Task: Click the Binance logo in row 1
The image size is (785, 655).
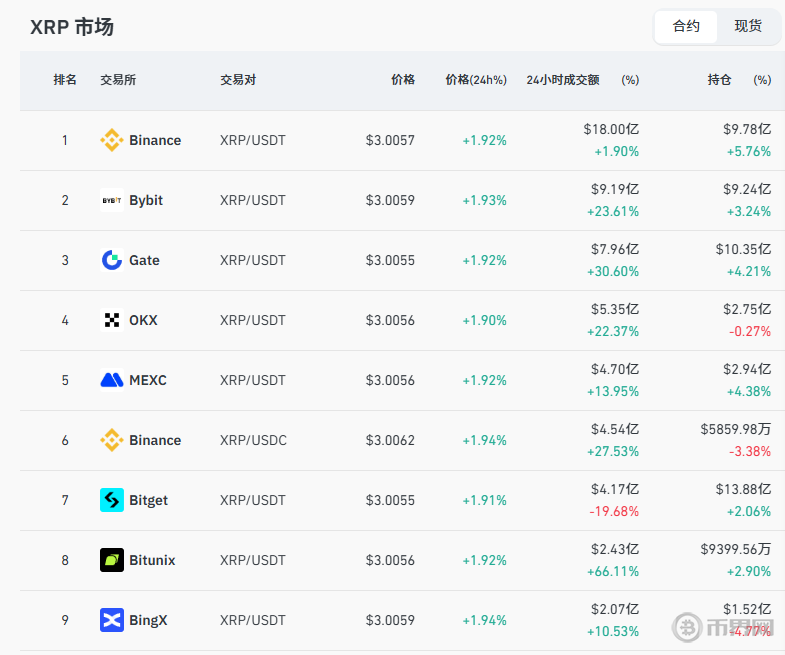Action: pos(112,140)
